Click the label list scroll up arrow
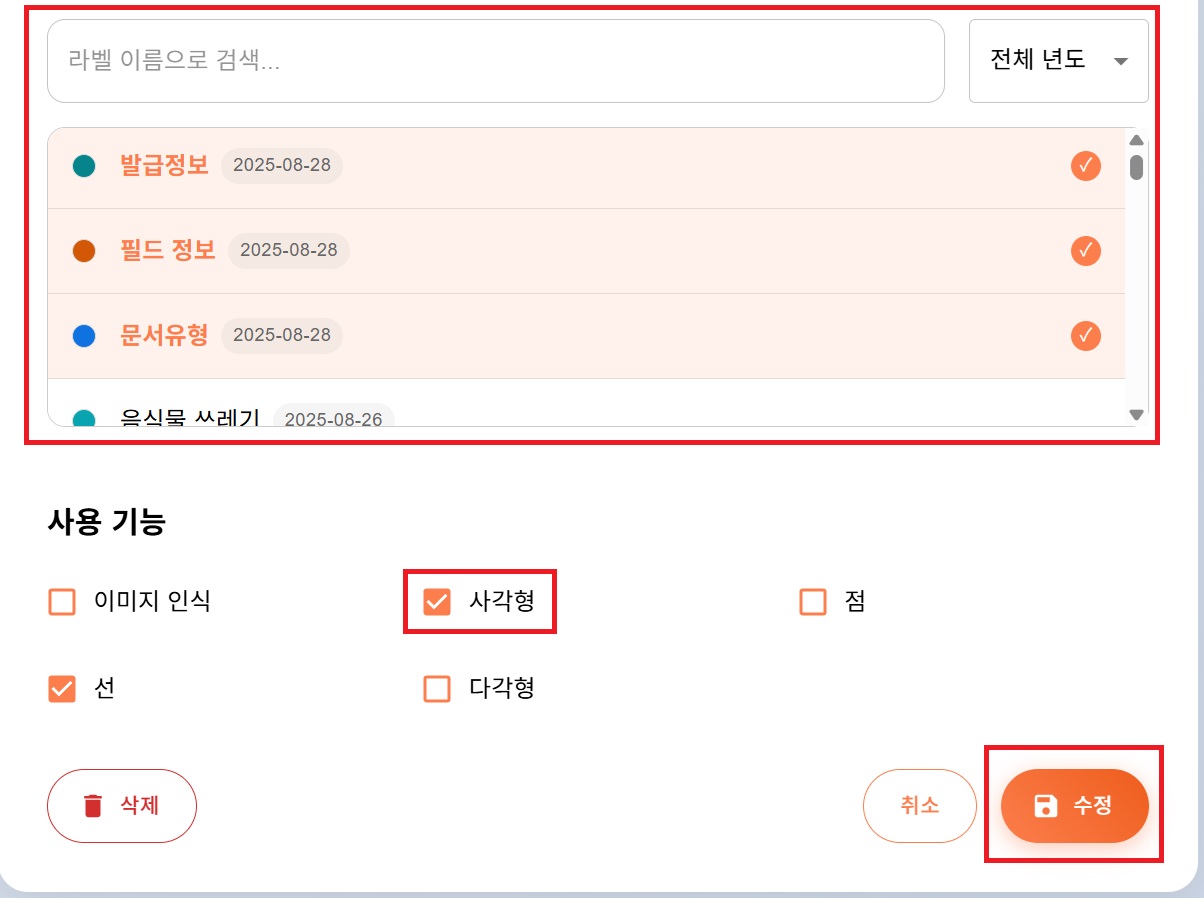1204x898 pixels. (x=1136, y=139)
